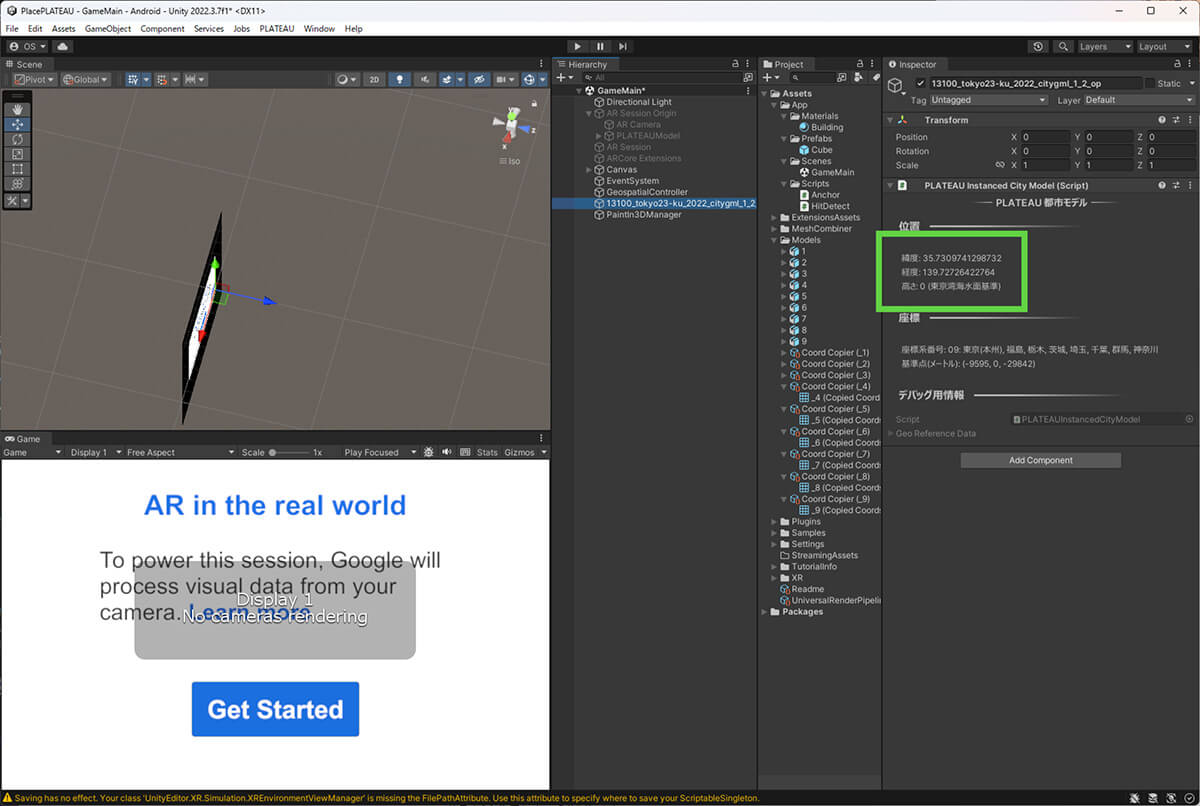Click the Add Component button
This screenshot has height=806, width=1200.
pyautogui.click(x=1041, y=460)
